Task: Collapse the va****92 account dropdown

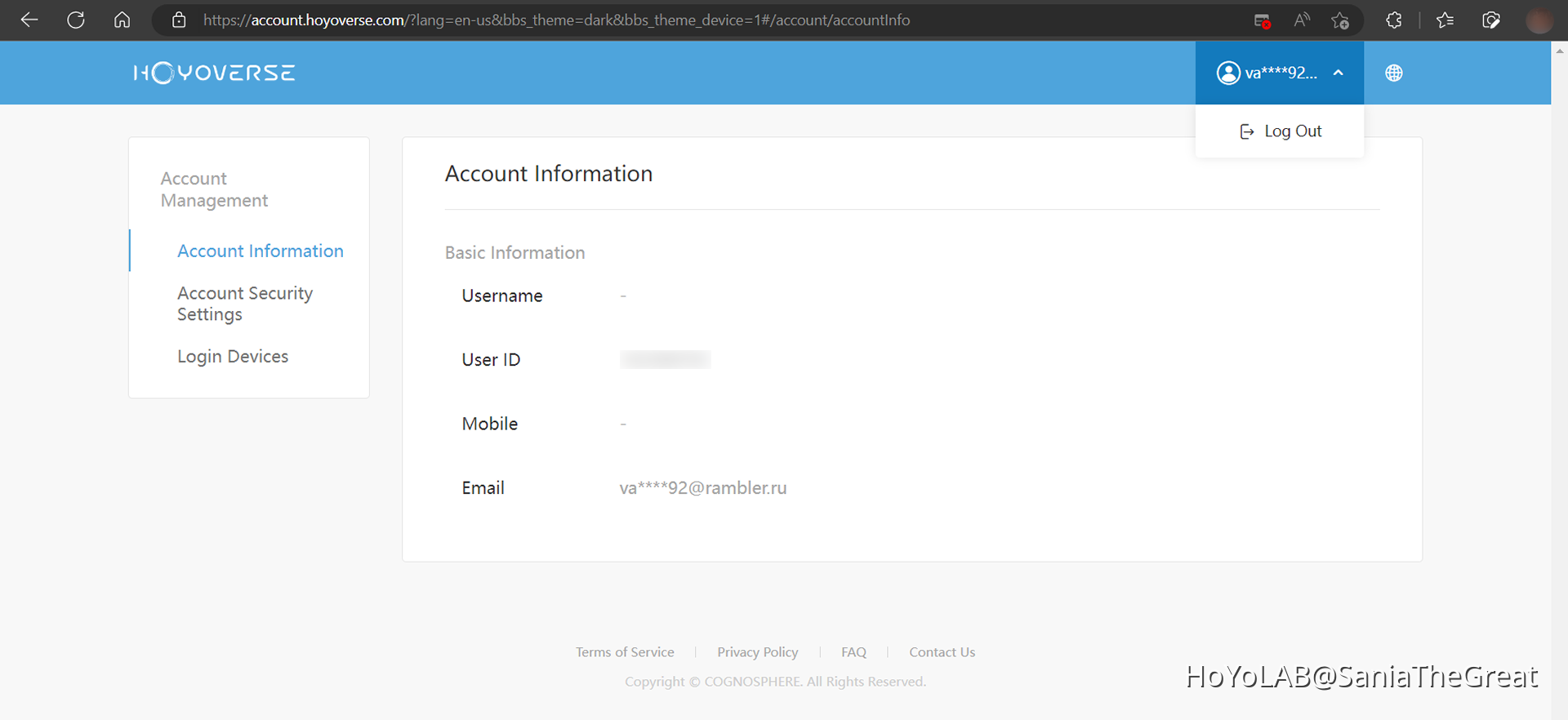Action: 1338,73
